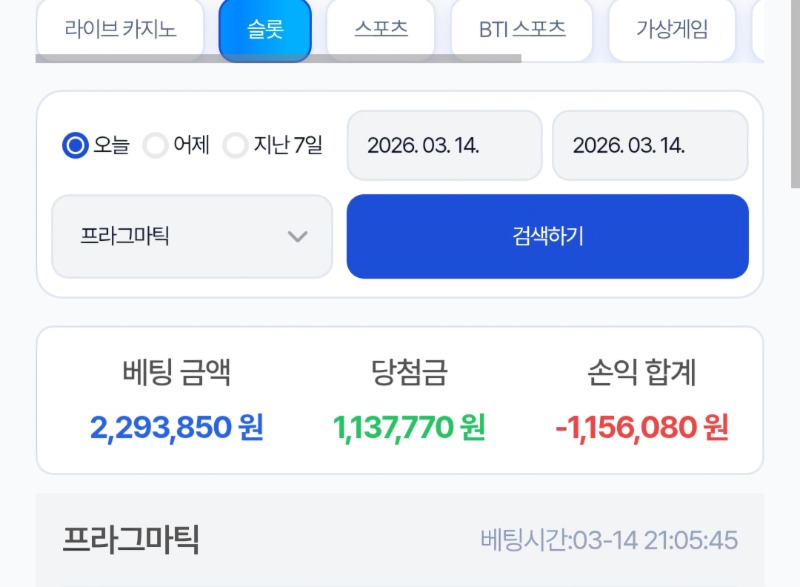Viewport: 800px width, 587px height.
Task: Click the 프라그마틱 bet record heading
Action: pyautogui.click(x=131, y=540)
